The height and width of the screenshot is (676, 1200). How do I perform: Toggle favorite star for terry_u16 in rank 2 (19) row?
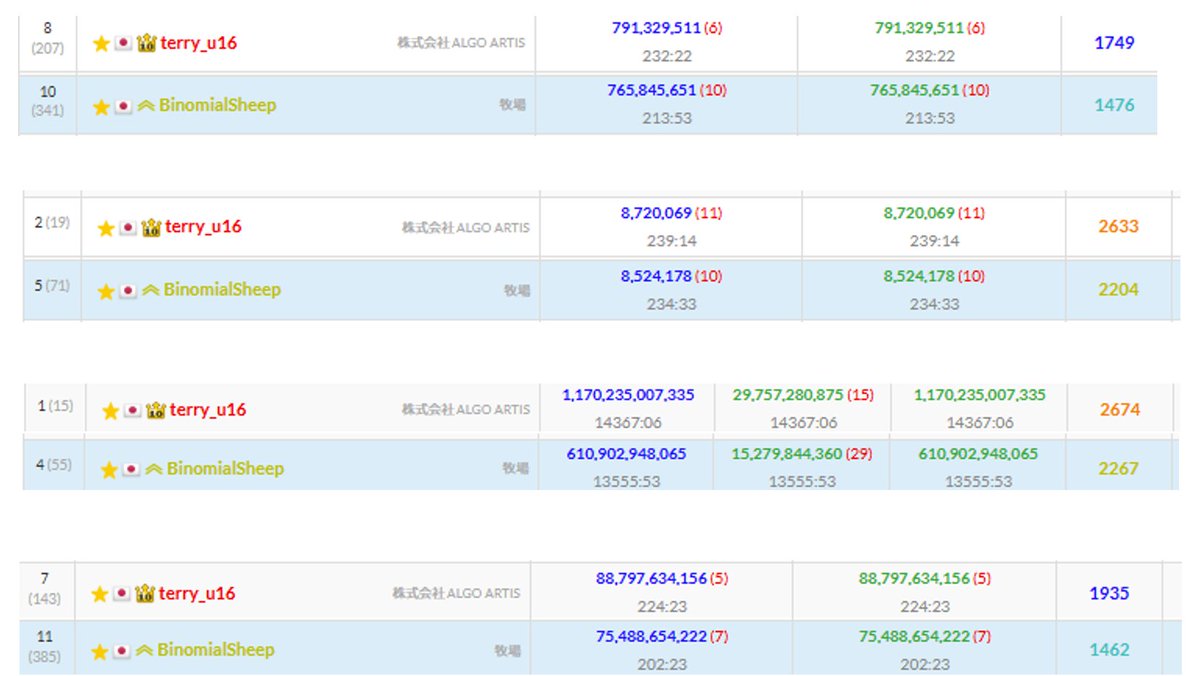click(x=106, y=227)
